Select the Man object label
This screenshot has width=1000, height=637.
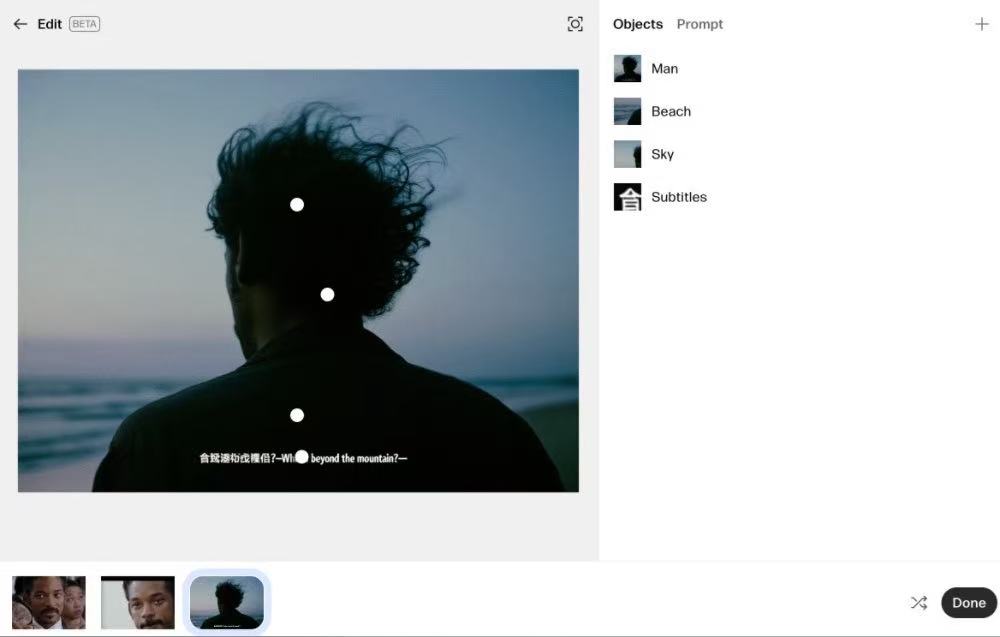coord(664,69)
